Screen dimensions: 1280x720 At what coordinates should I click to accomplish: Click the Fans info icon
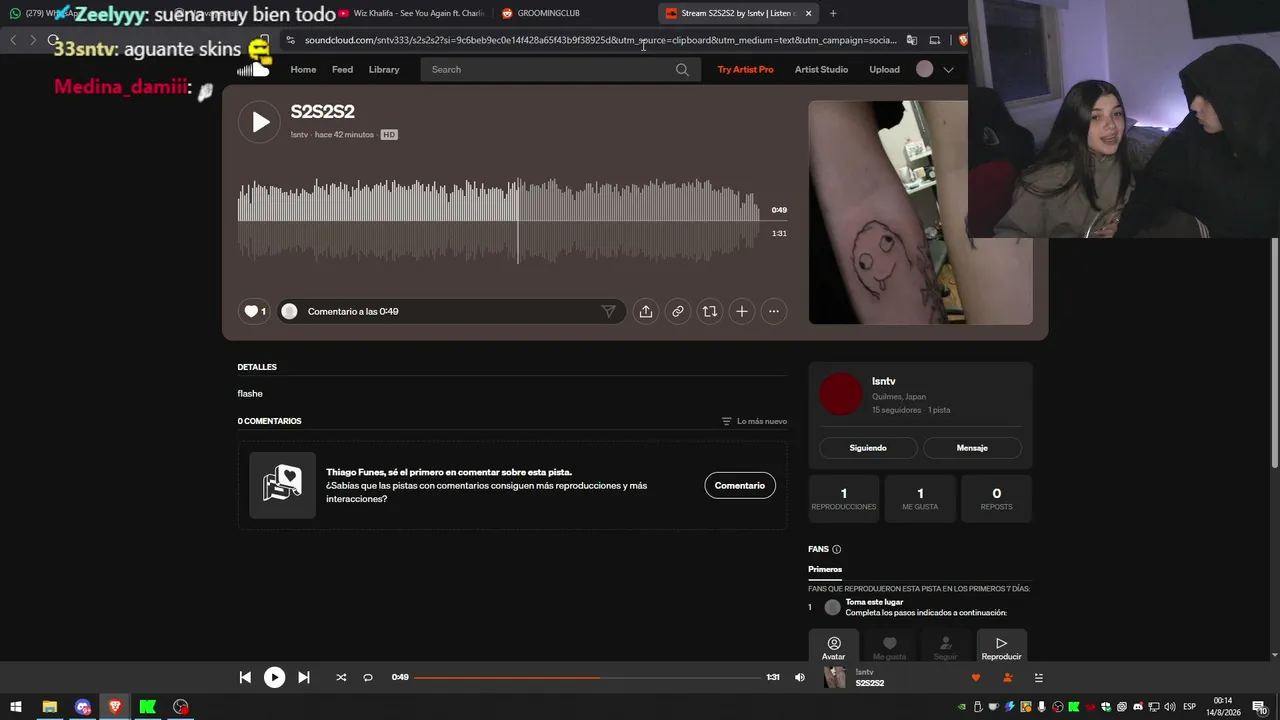click(x=837, y=549)
